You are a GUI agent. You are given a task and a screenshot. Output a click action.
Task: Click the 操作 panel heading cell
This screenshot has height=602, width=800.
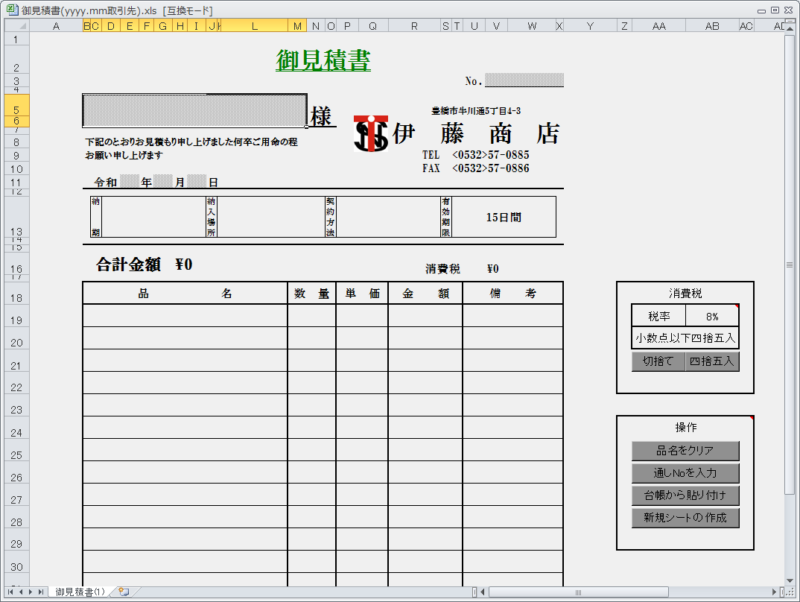click(x=685, y=427)
